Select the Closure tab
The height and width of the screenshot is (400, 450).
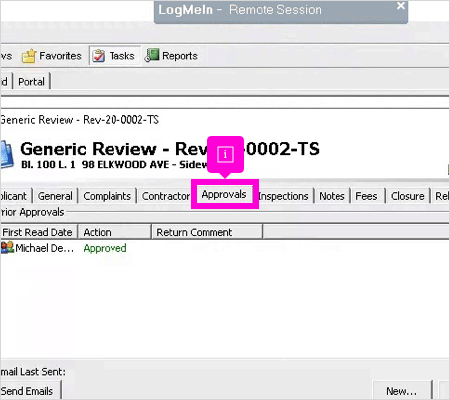[x=408, y=196]
